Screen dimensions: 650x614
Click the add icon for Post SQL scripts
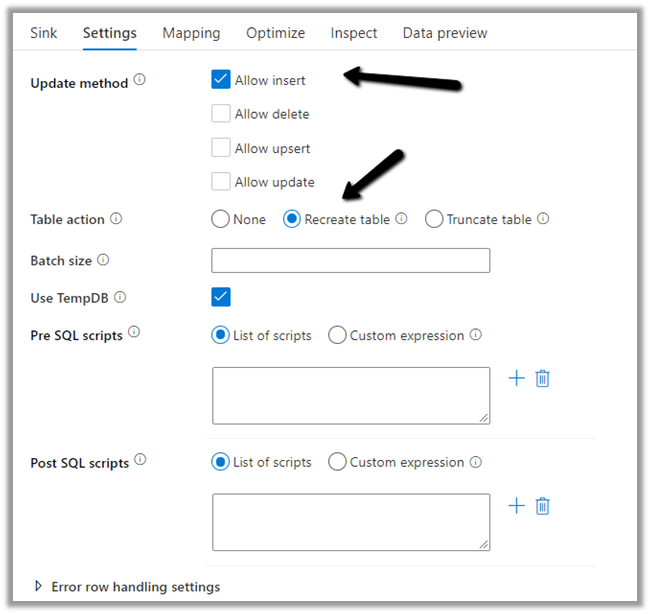(x=516, y=505)
